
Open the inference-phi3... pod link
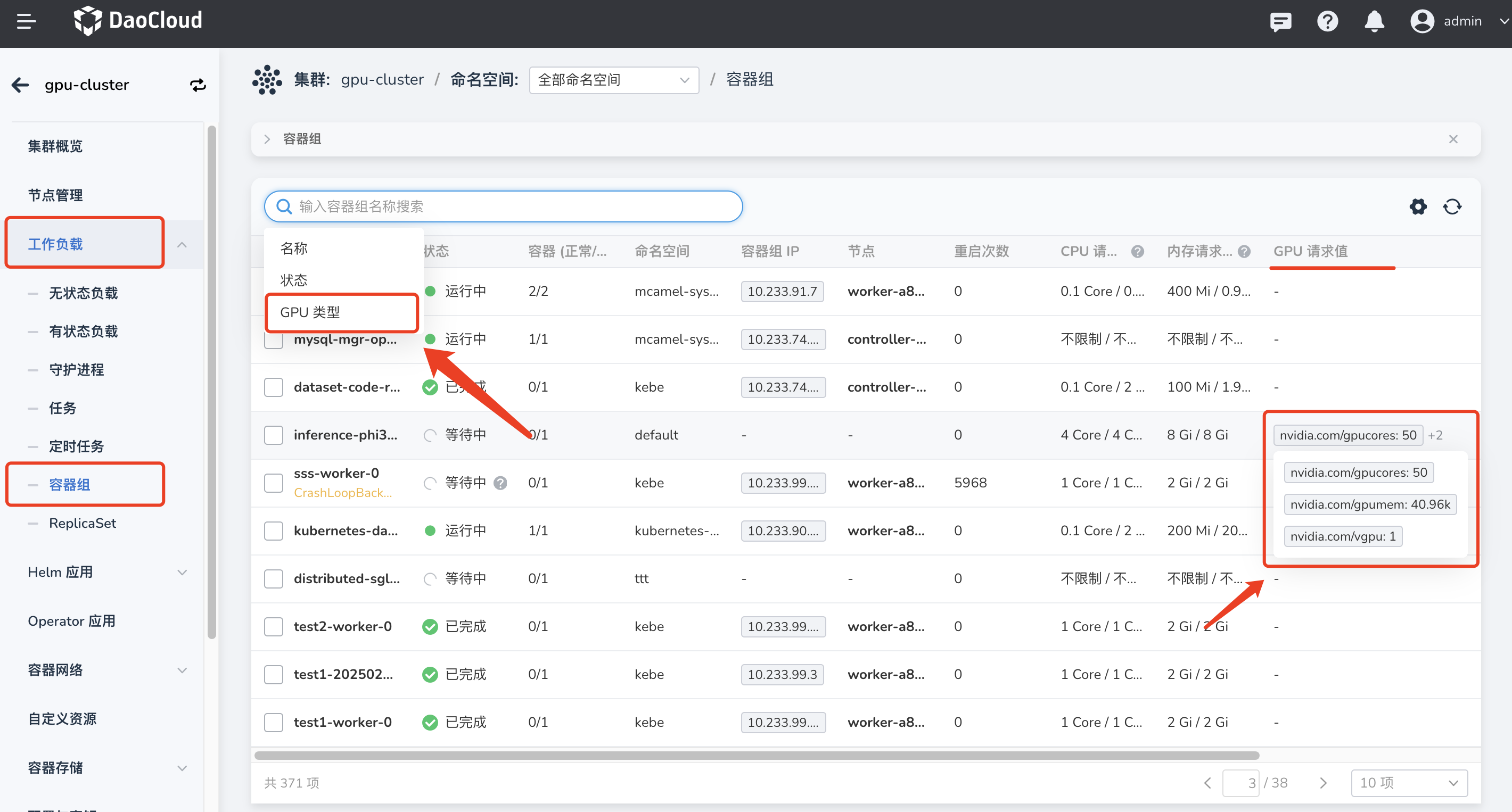coord(345,435)
